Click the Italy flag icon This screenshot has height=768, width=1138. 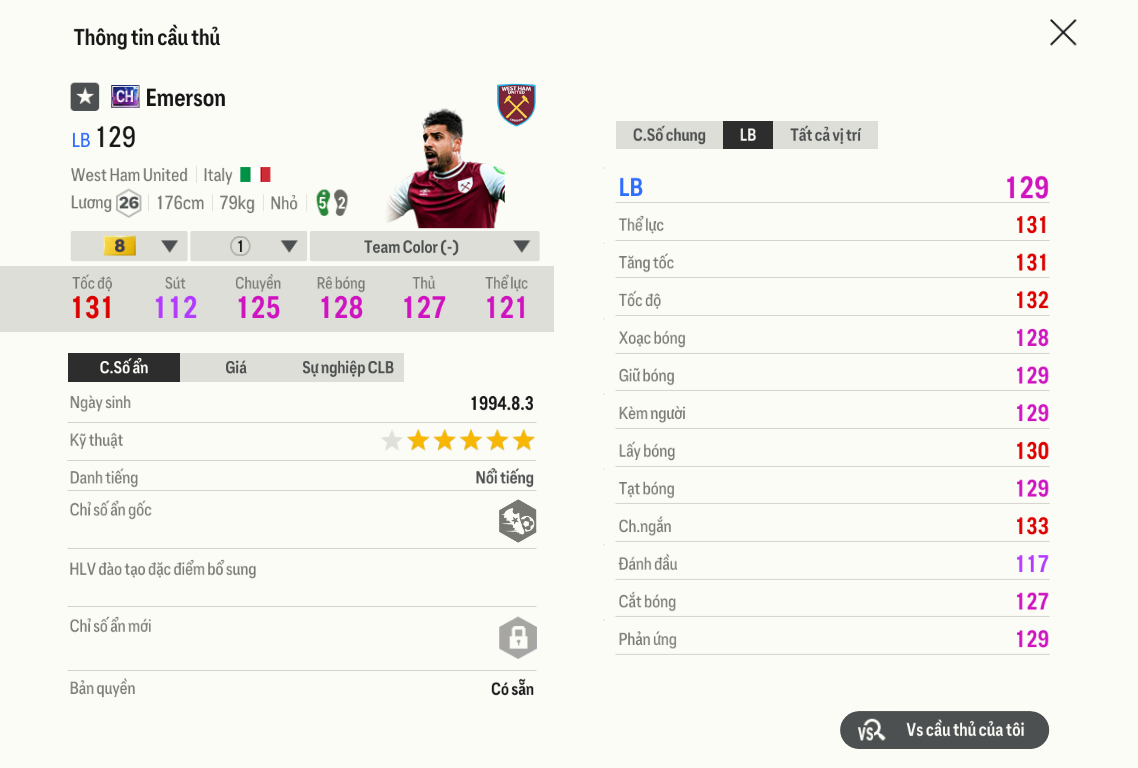[x=255, y=175]
